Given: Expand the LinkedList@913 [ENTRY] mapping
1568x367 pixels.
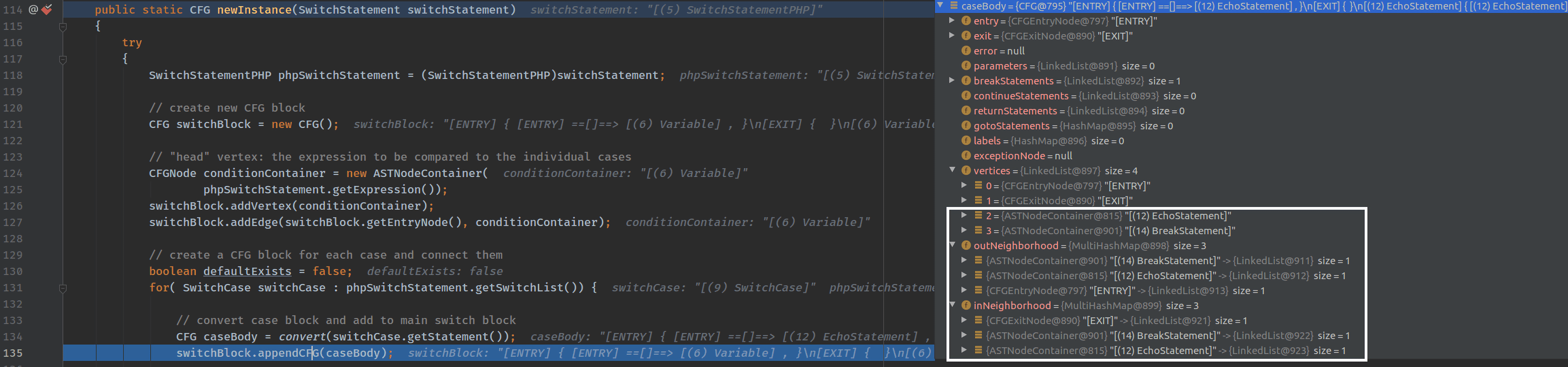Looking at the screenshot, I should click(x=964, y=290).
